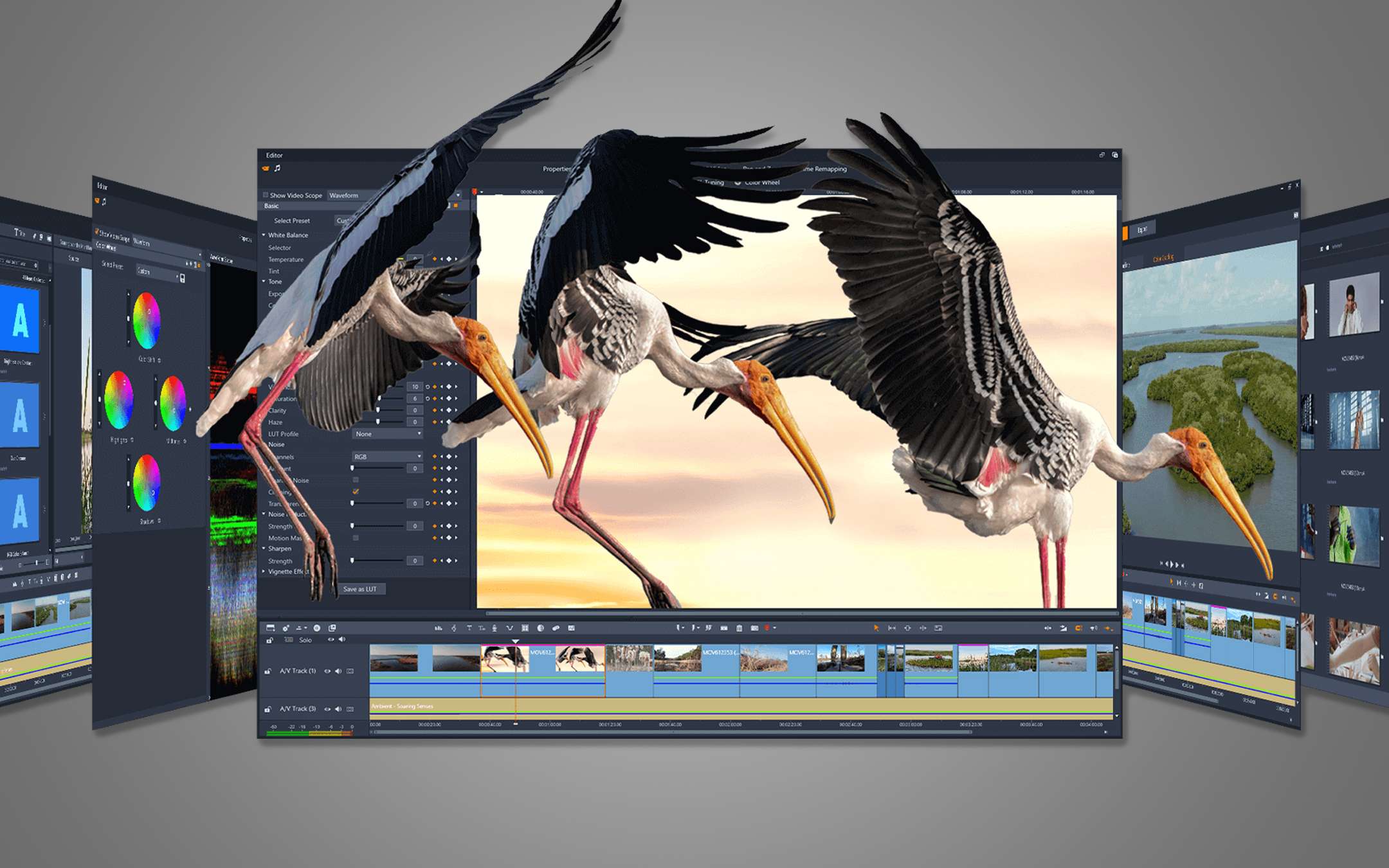Screen dimensions: 1389x868
Task: Click the snapshot camera icon on the toolbar
Action: (x=754, y=628)
